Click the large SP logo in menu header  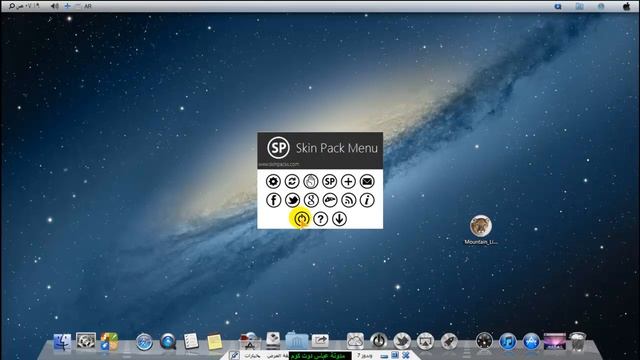pyautogui.click(x=278, y=147)
